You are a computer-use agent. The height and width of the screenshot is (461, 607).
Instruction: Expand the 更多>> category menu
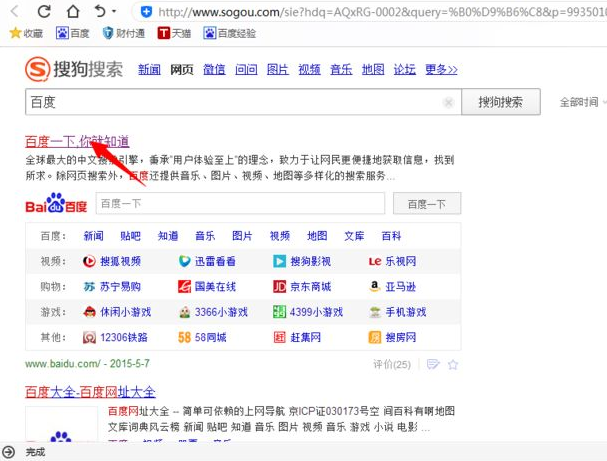[x=441, y=70]
